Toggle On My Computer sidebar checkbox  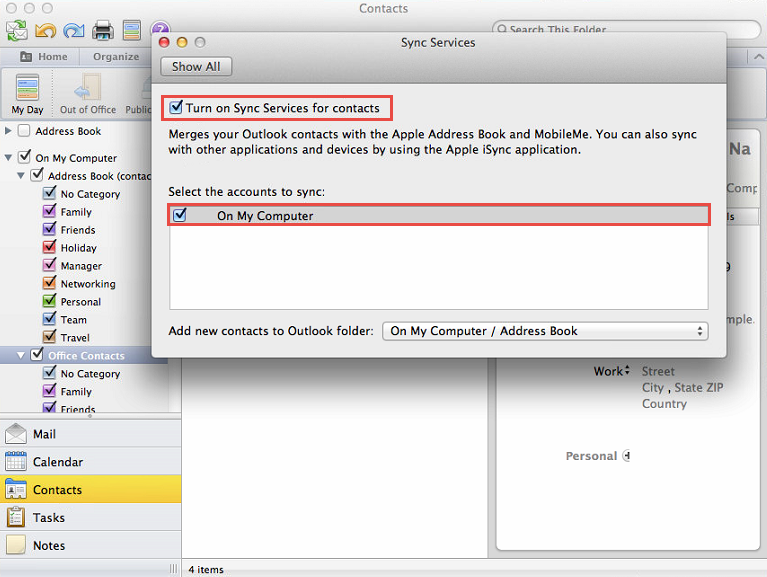[x=24, y=157]
